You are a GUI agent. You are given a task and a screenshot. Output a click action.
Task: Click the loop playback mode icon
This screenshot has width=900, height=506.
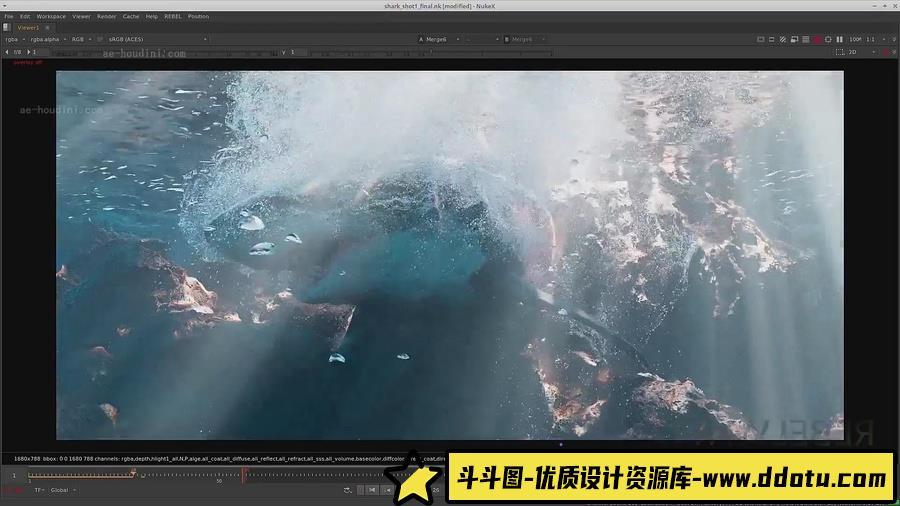click(x=347, y=490)
